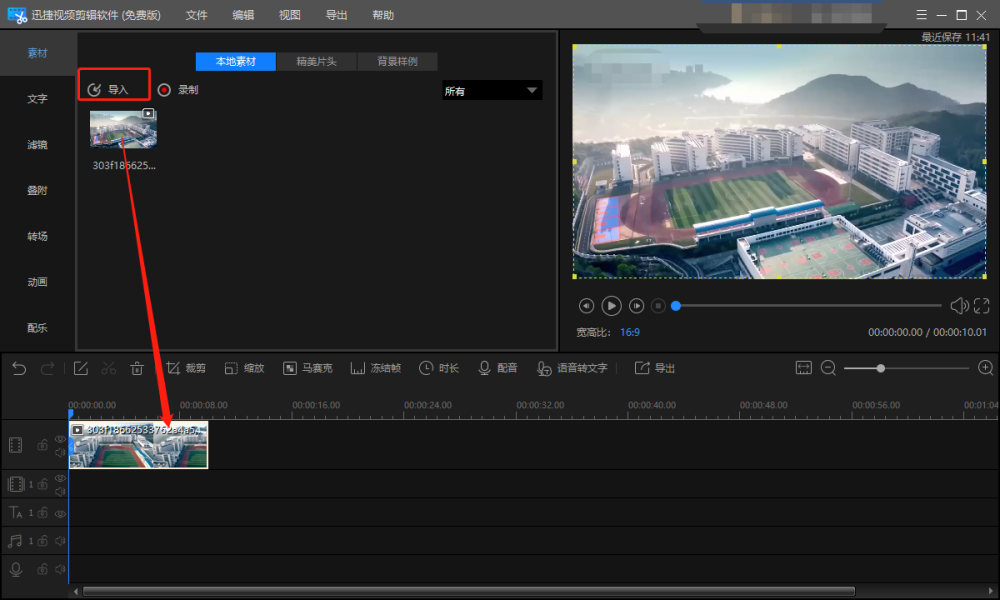Click the 录制 record button
This screenshot has height=600, width=1000.
[179, 90]
